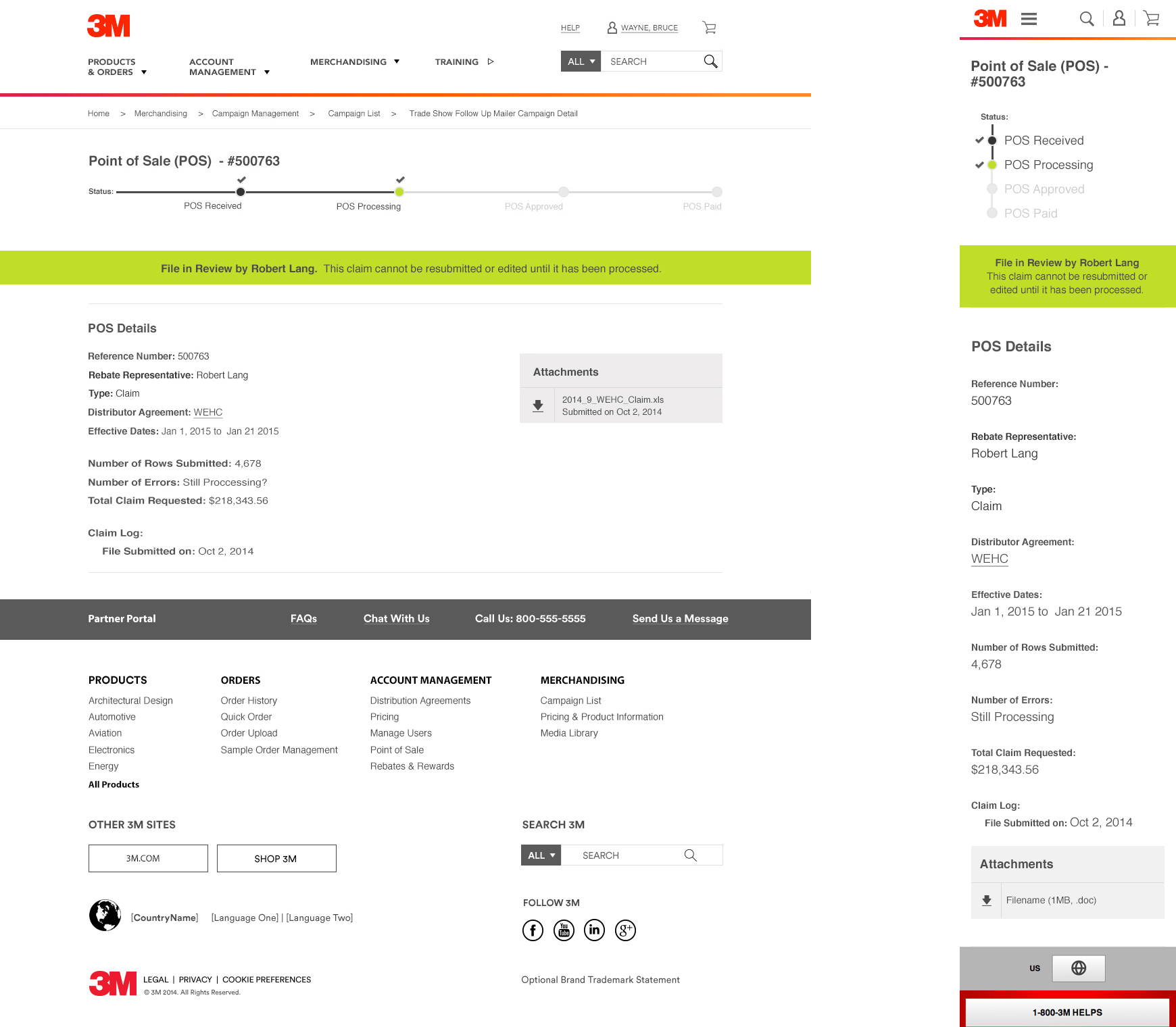Open Rebates & Rewards footer link
The width and height of the screenshot is (1176, 1027).
tap(412, 766)
